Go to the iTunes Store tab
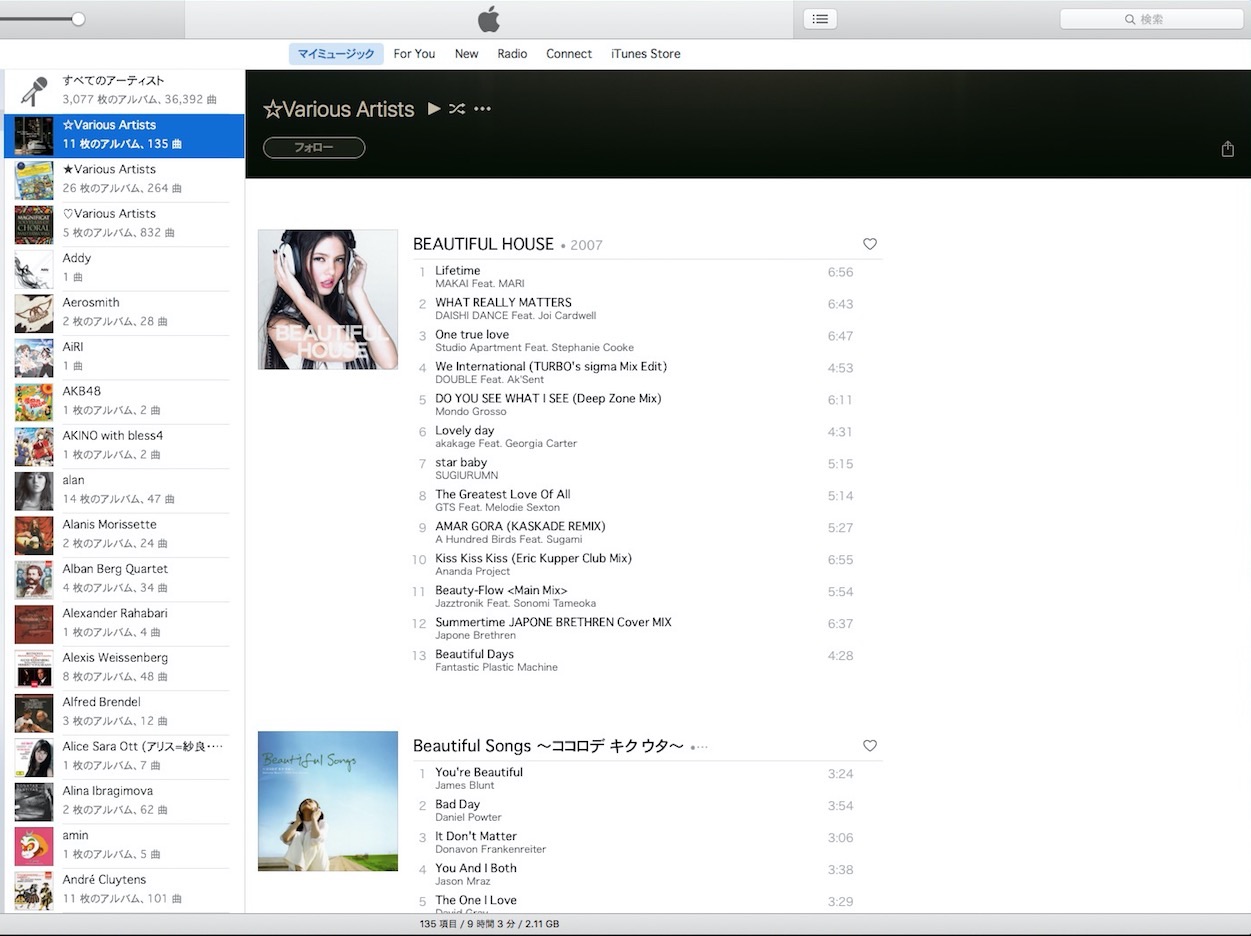 [x=646, y=54]
